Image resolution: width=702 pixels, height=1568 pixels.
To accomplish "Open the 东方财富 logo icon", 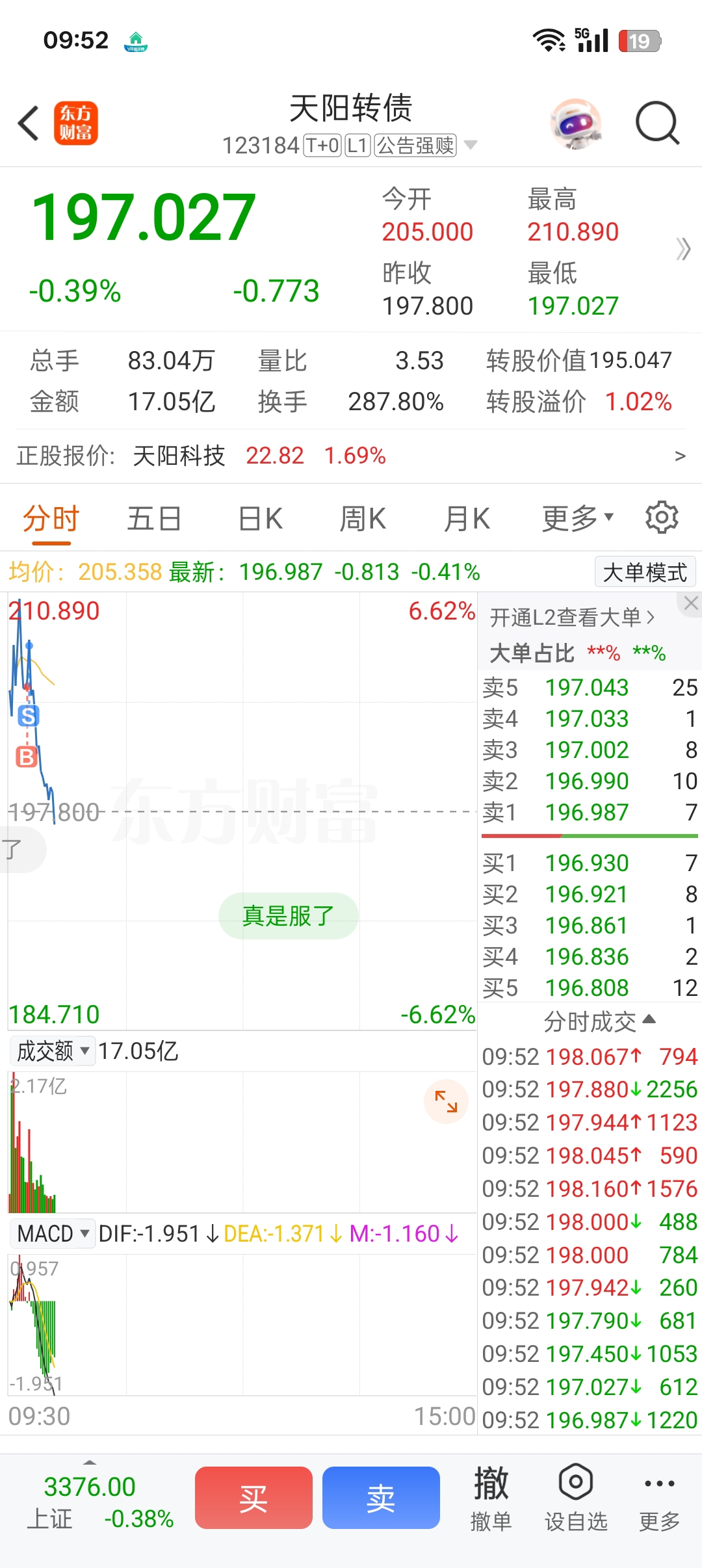I will coord(75,123).
